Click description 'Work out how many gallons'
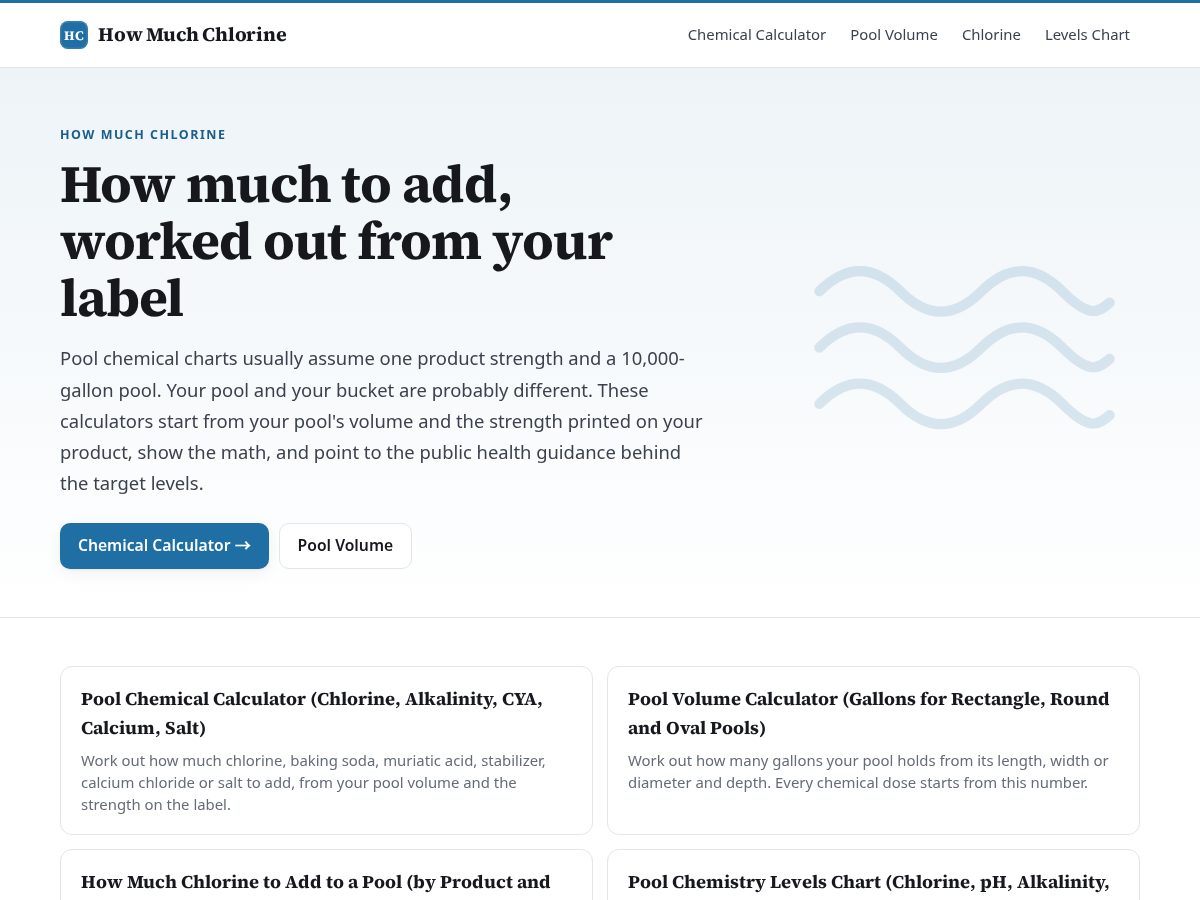 [x=868, y=771]
